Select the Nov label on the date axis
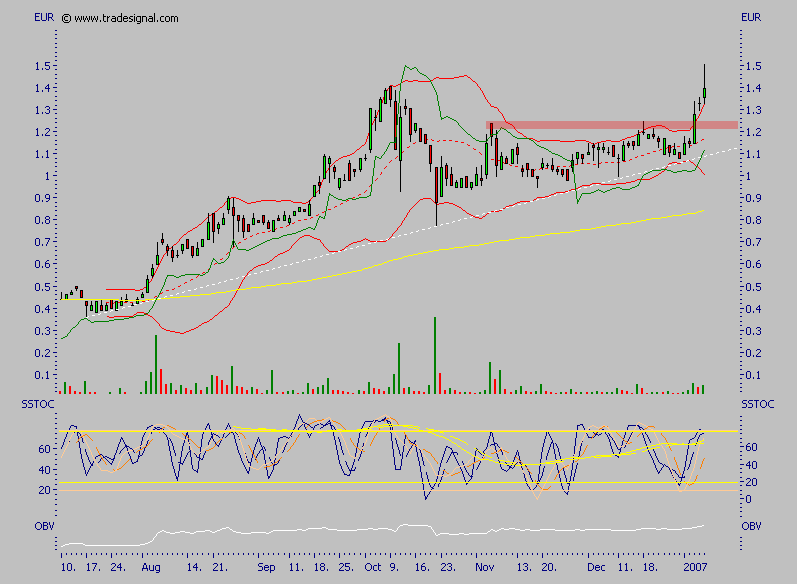This screenshot has height=584, width=797. tap(485, 567)
